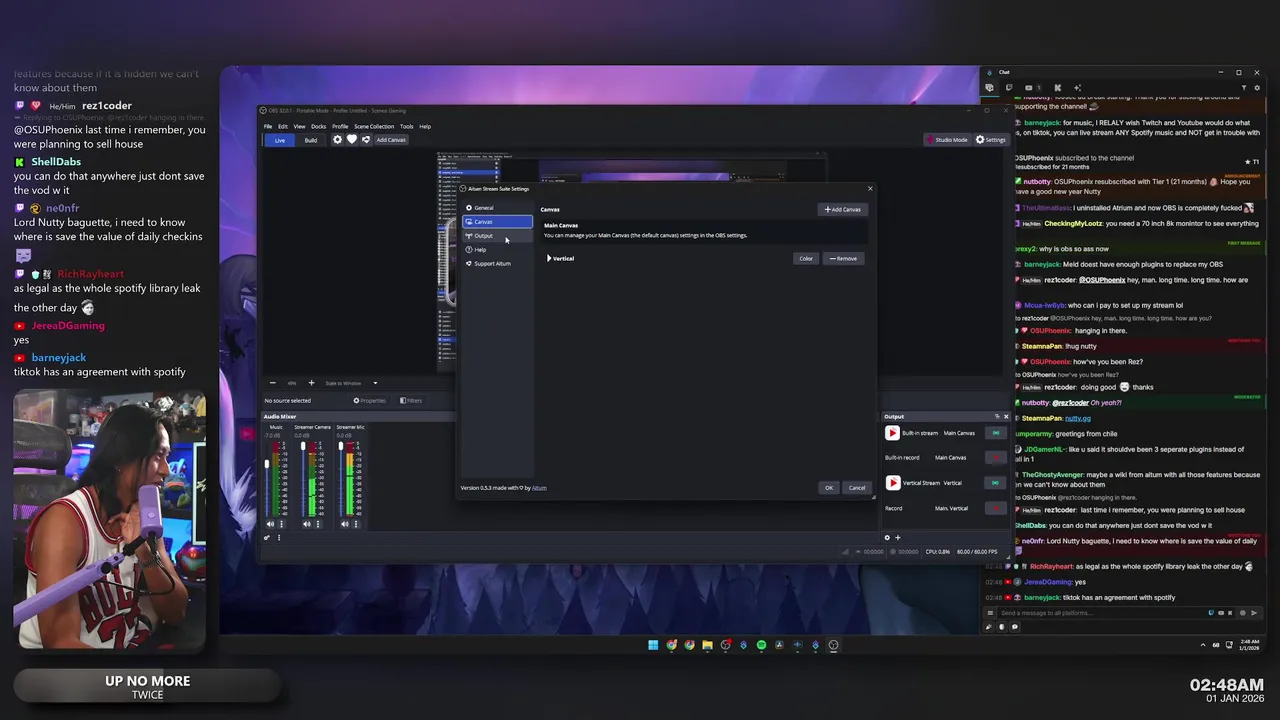Confirm settings with OK button

click(828, 487)
